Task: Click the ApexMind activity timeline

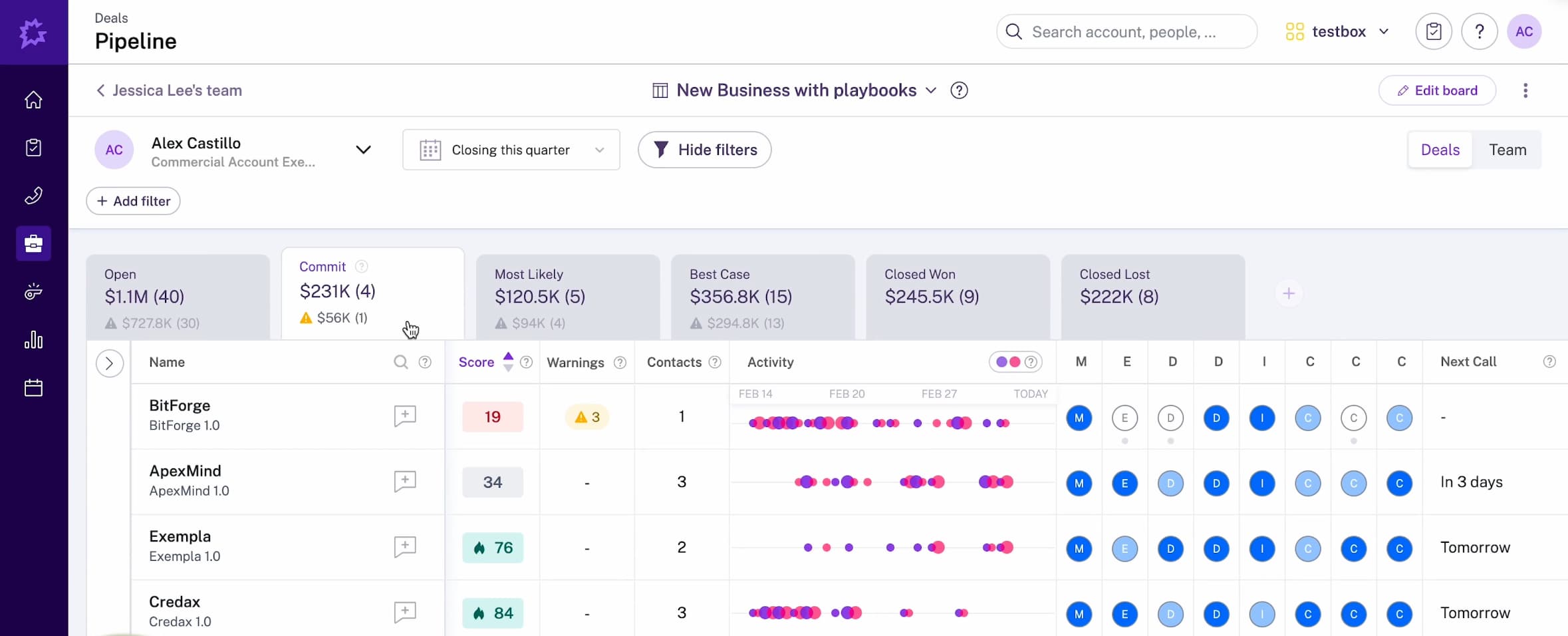Action: click(892, 482)
